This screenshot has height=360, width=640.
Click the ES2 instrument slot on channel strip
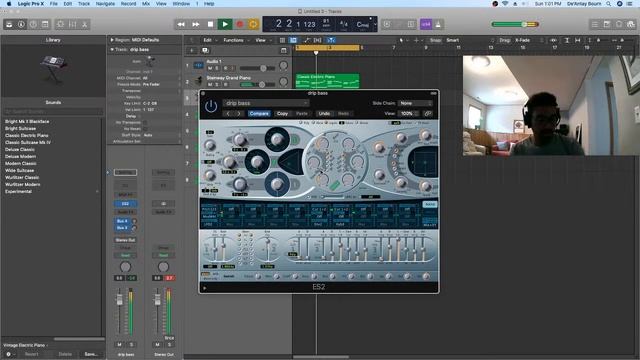(125, 204)
